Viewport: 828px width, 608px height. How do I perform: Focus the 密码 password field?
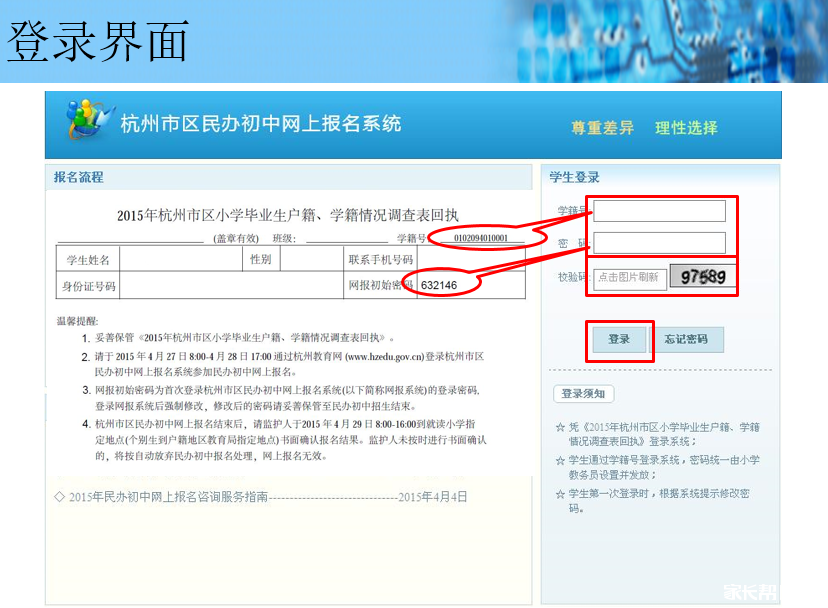point(659,243)
